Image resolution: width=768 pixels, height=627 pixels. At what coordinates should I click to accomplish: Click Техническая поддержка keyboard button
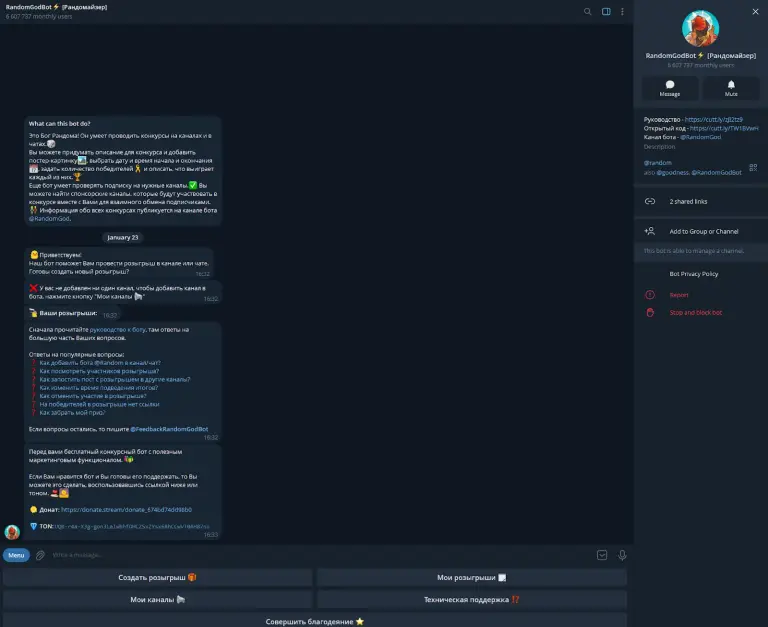point(471,600)
